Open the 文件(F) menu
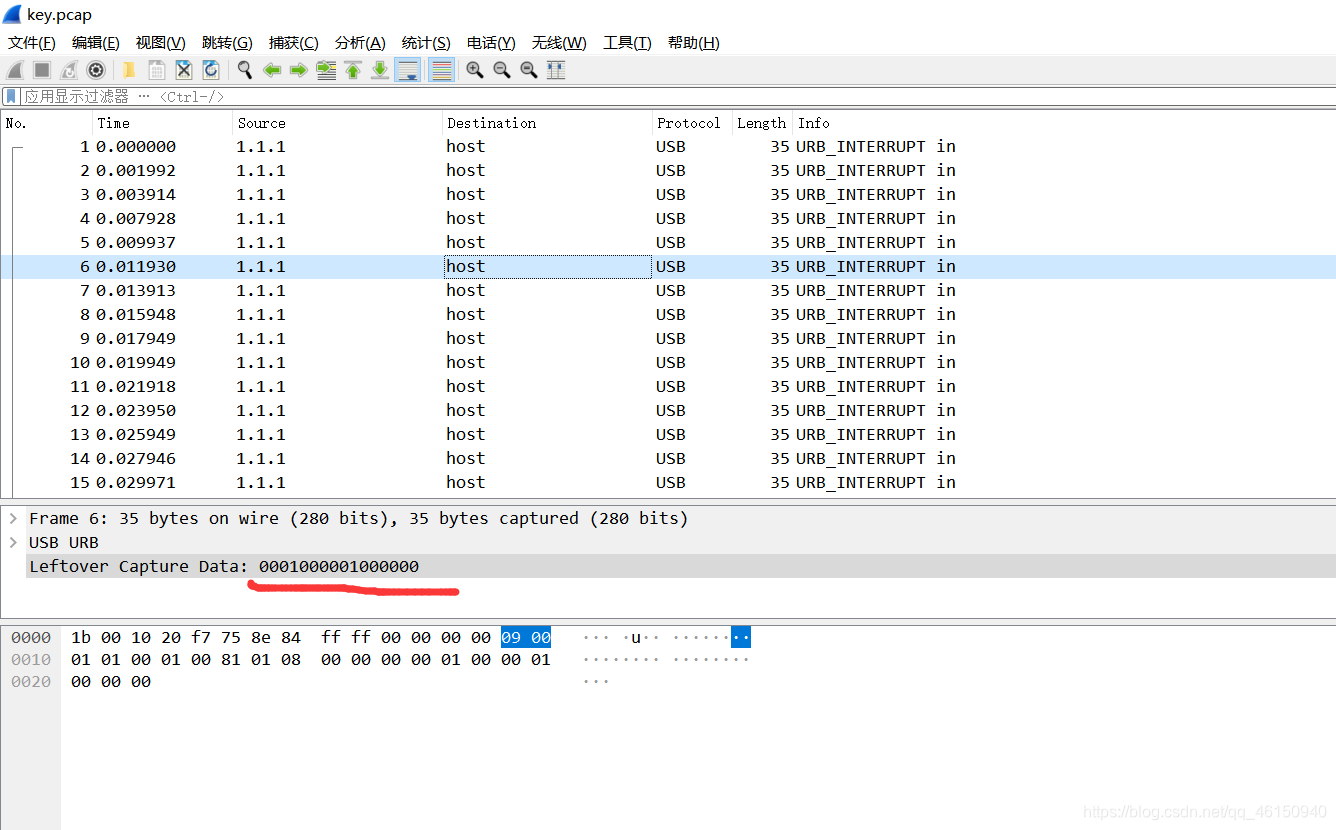This screenshot has width=1336, height=830. click(32, 43)
